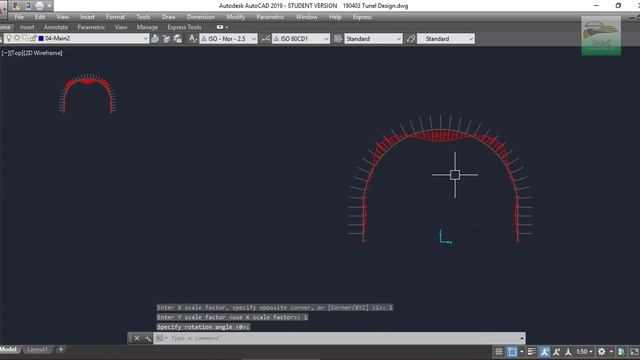Open the ISO - Nor - 2.5 text style dropdown

[229, 39]
